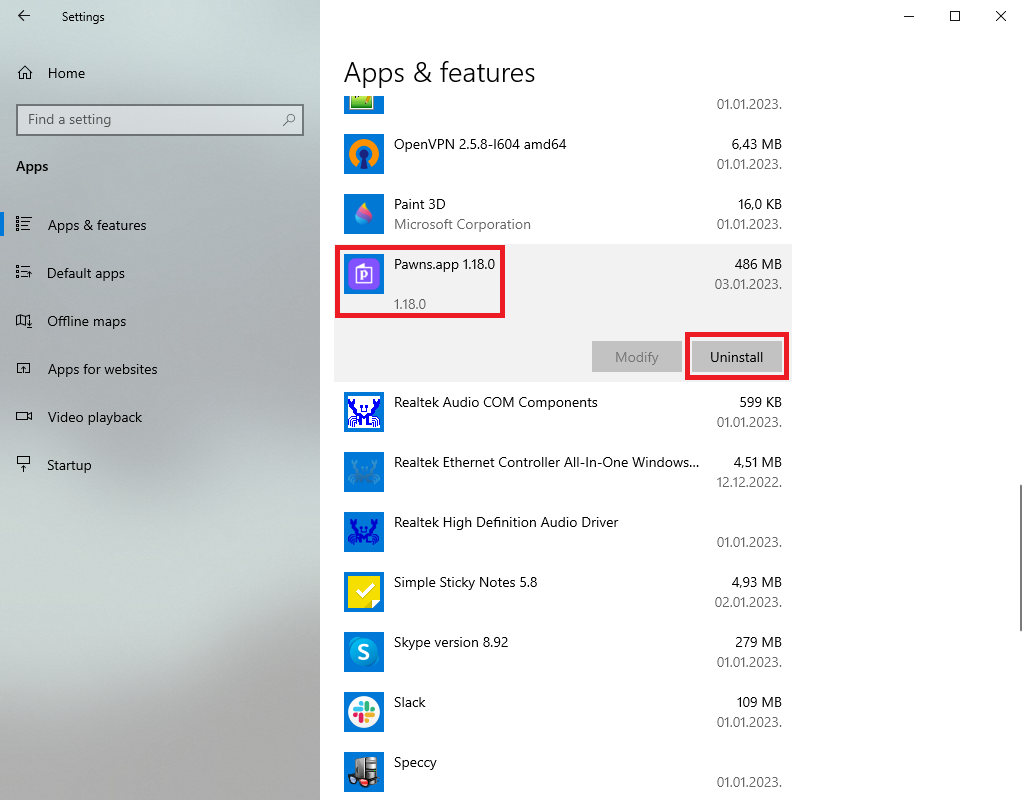The width and height of the screenshot is (1024, 801).
Task: Select the Simple Sticky Notes icon
Action: pos(364,592)
